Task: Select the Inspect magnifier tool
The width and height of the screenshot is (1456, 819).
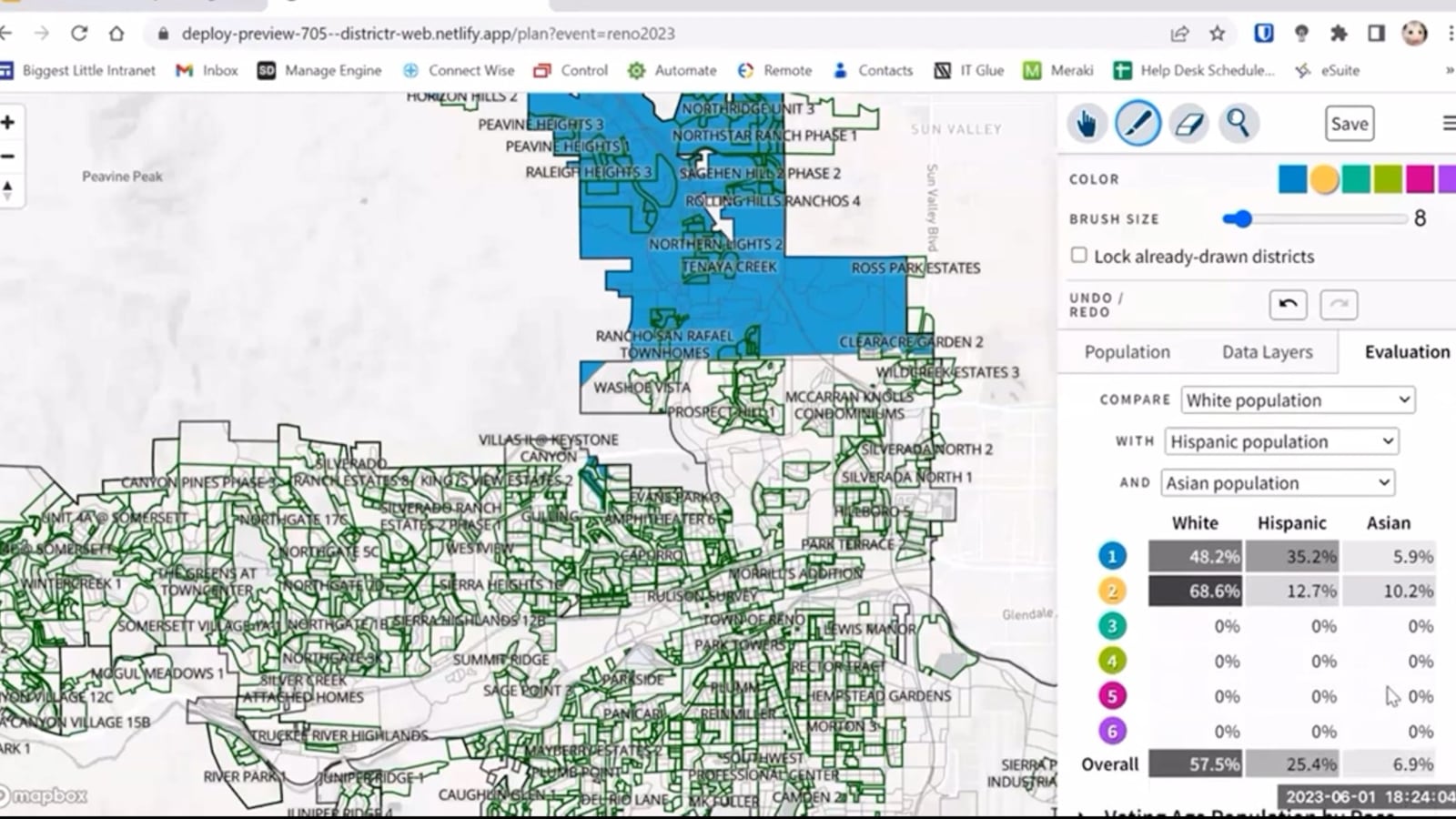Action: 1239,123
